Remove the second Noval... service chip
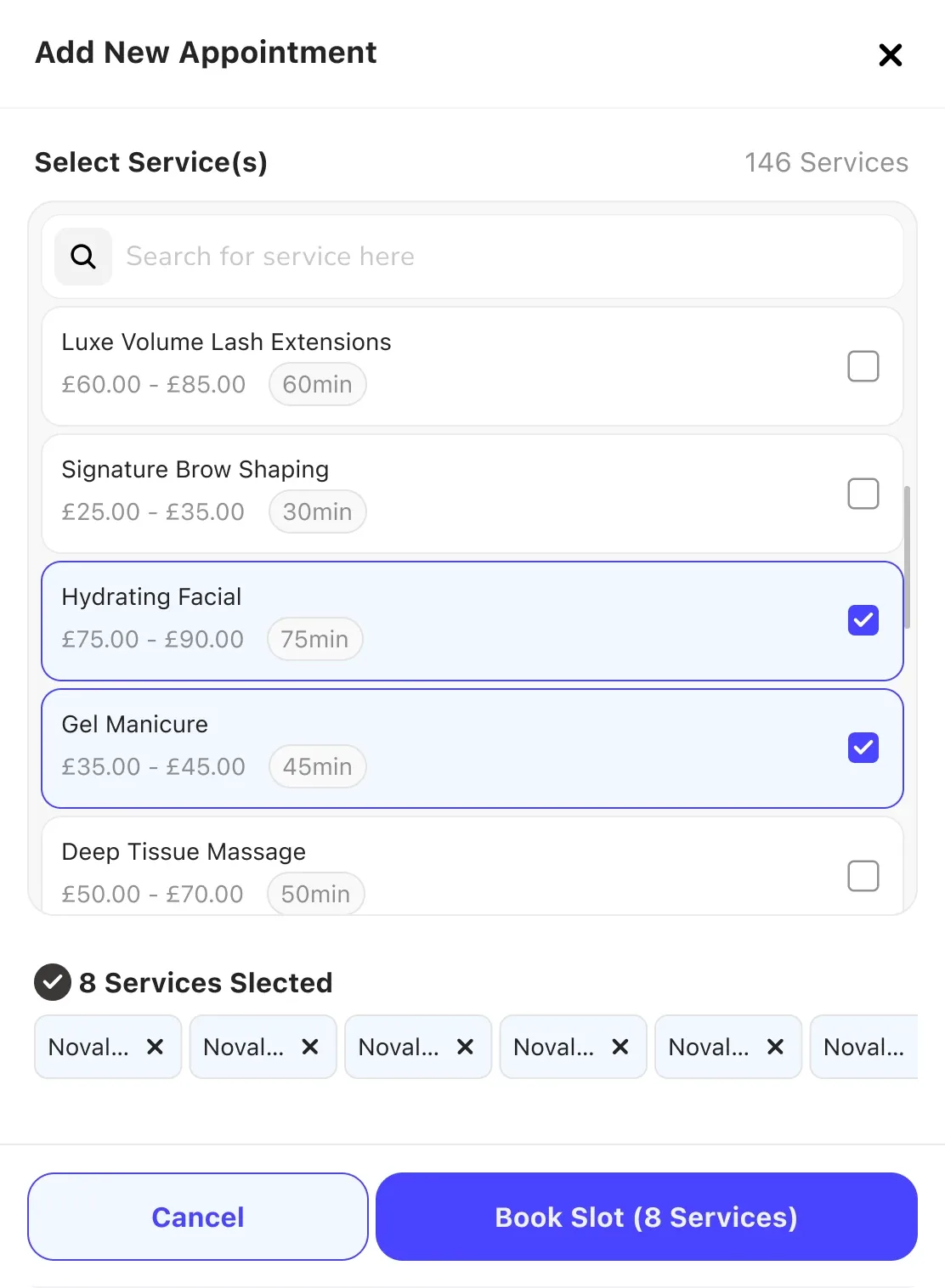The height and width of the screenshot is (1288, 945). [x=310, y=1047]
